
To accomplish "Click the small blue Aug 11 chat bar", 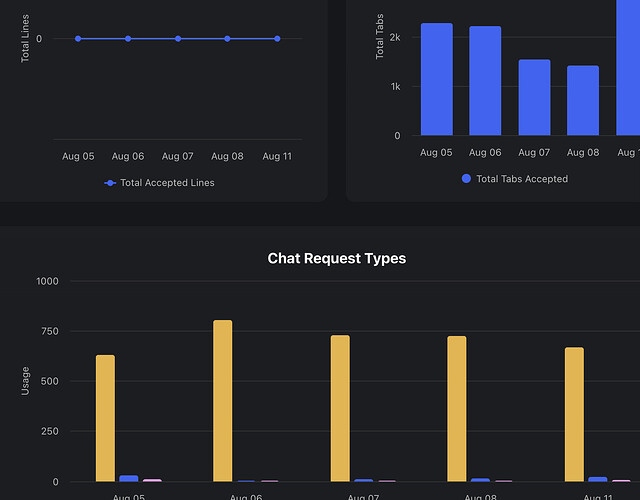I will pos(598,479).
